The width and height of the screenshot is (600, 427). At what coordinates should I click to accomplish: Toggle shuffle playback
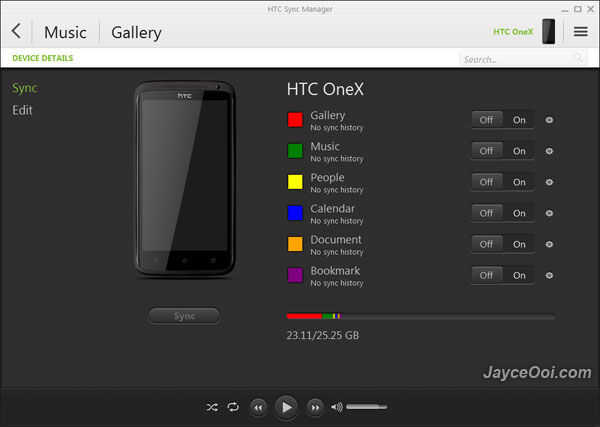pyautogui.click(x=212, y=407)
